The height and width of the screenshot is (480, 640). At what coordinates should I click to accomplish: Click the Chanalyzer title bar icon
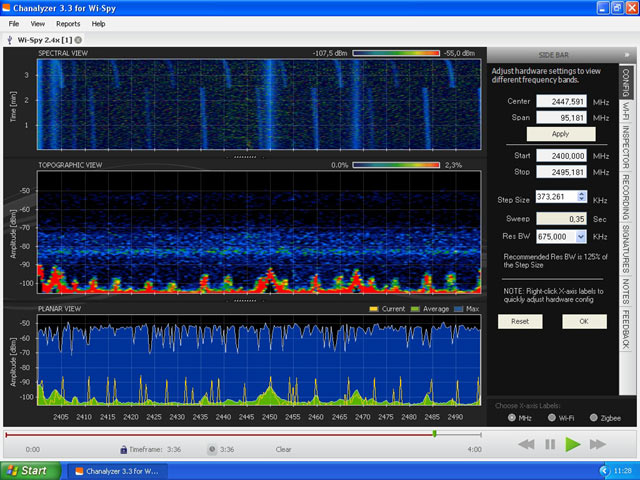6,8
